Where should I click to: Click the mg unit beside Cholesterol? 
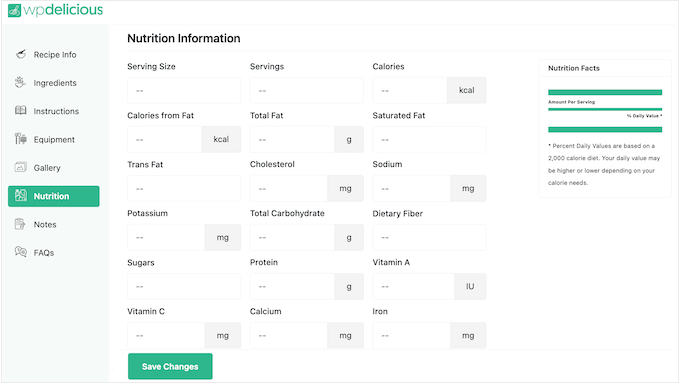[345, 188]
